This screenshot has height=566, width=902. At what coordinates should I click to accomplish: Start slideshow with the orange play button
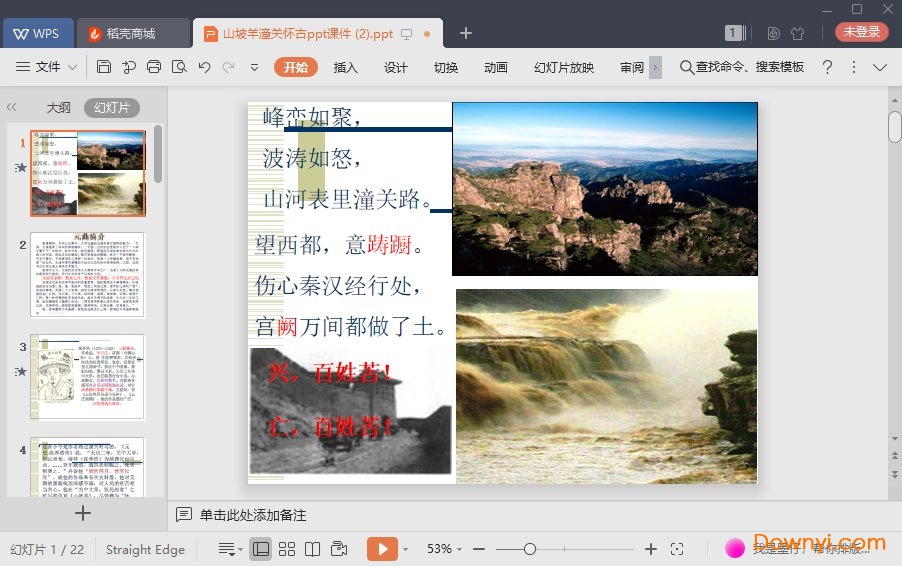click(383, 549)
